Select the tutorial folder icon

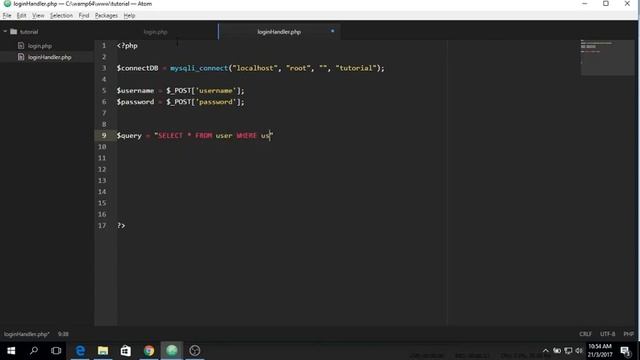(13, 31)
